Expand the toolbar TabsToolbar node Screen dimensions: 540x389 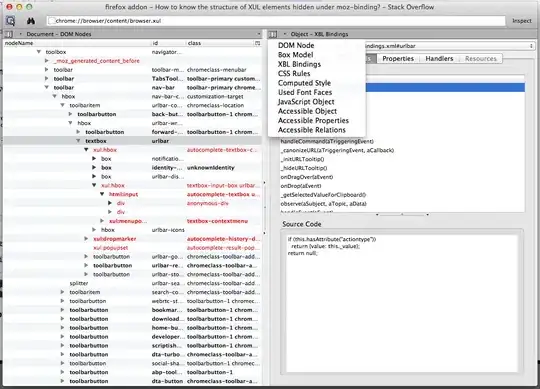pos(46,78)
